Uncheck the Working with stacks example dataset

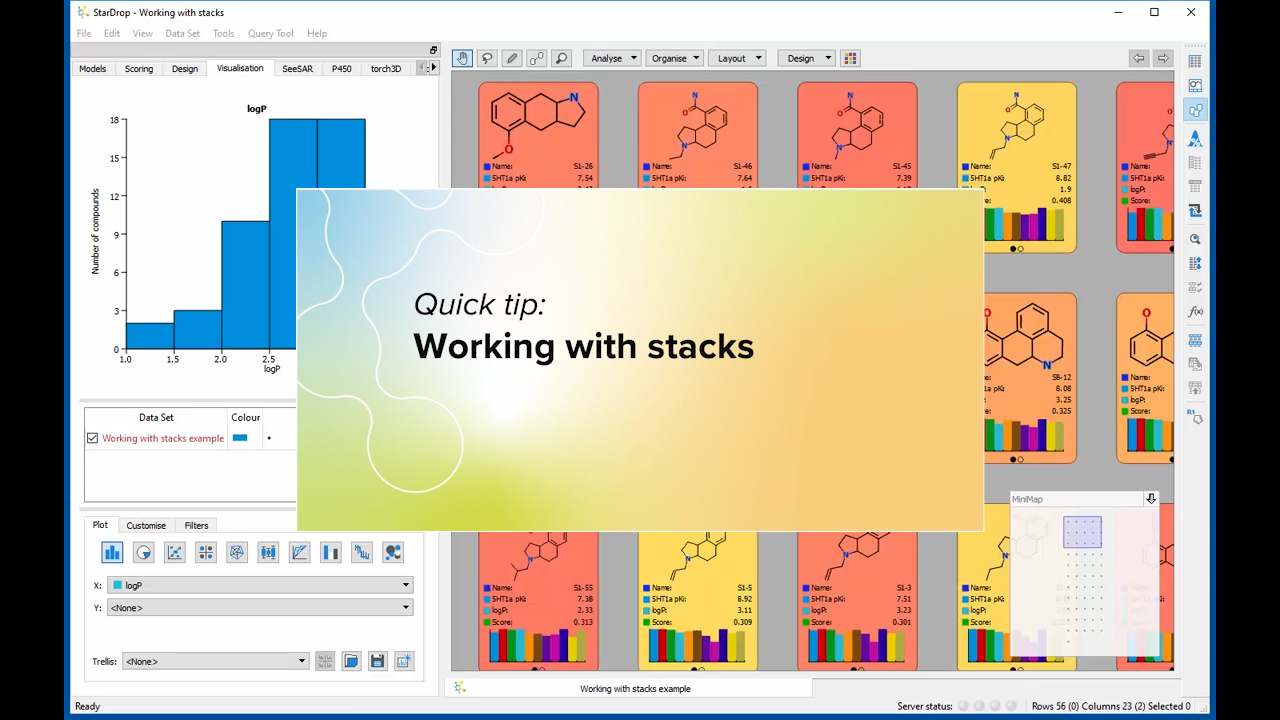point(92,438)
